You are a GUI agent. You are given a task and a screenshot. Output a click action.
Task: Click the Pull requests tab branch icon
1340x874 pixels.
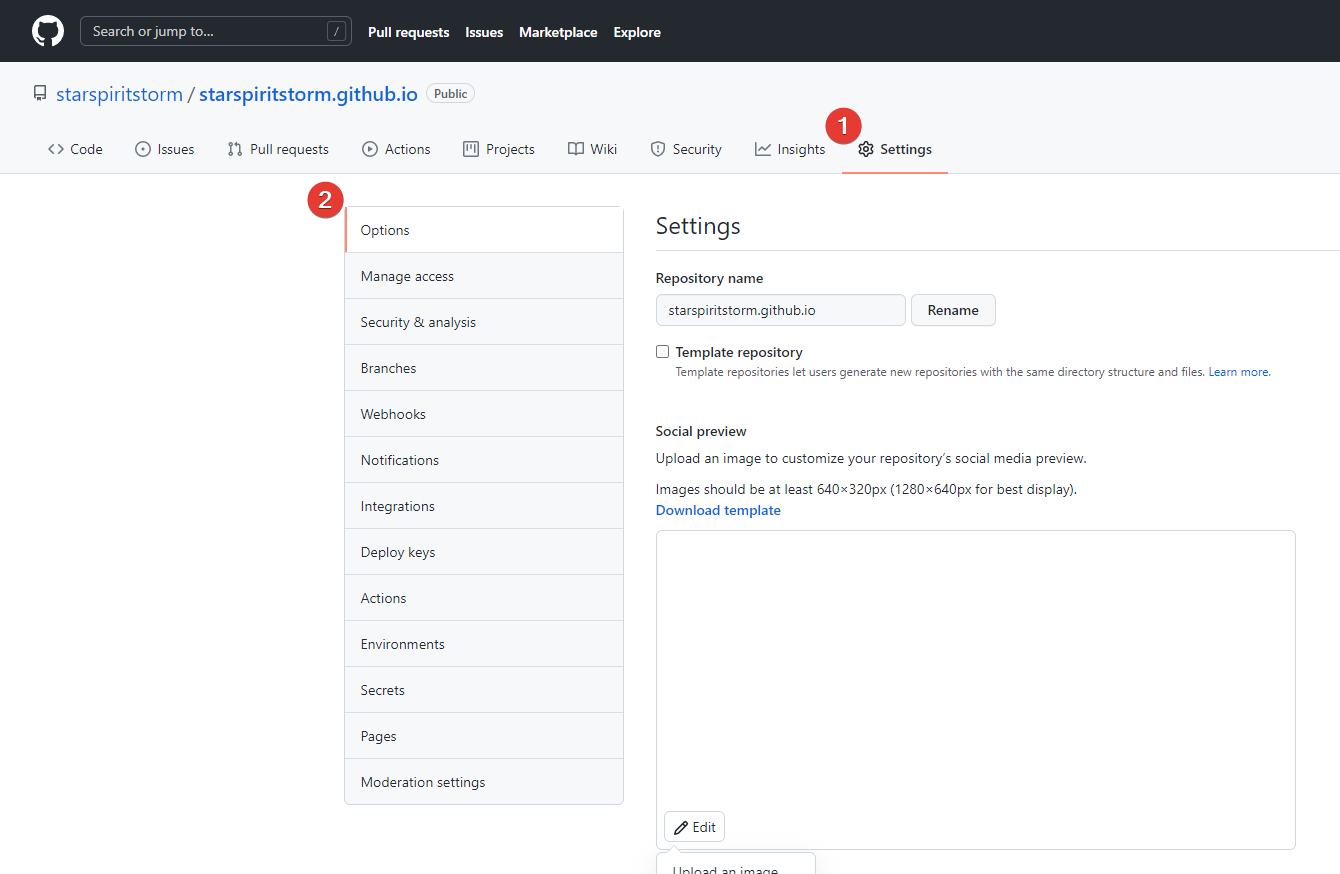(235, 149)
